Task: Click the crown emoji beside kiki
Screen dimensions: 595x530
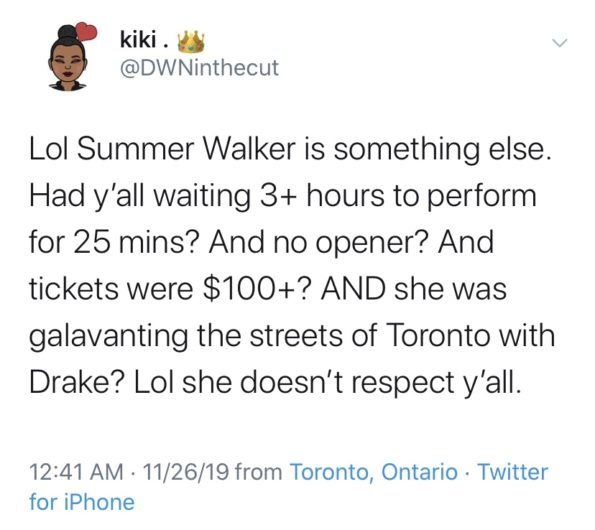Action: click(x=191, y=42)
